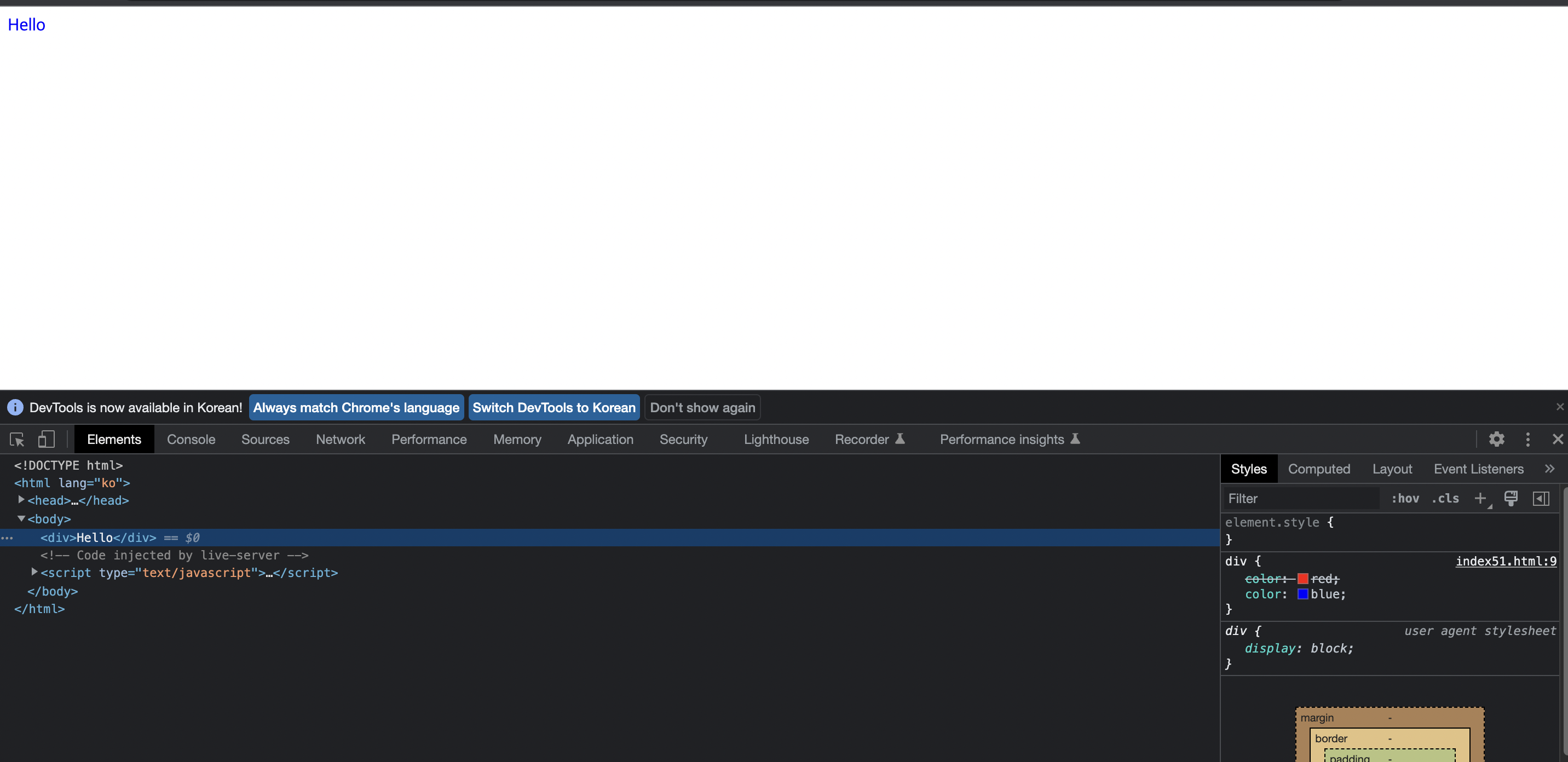Screen dimensions: 1568x762
Task: Open the Memory tab
Action: point(517,439)
